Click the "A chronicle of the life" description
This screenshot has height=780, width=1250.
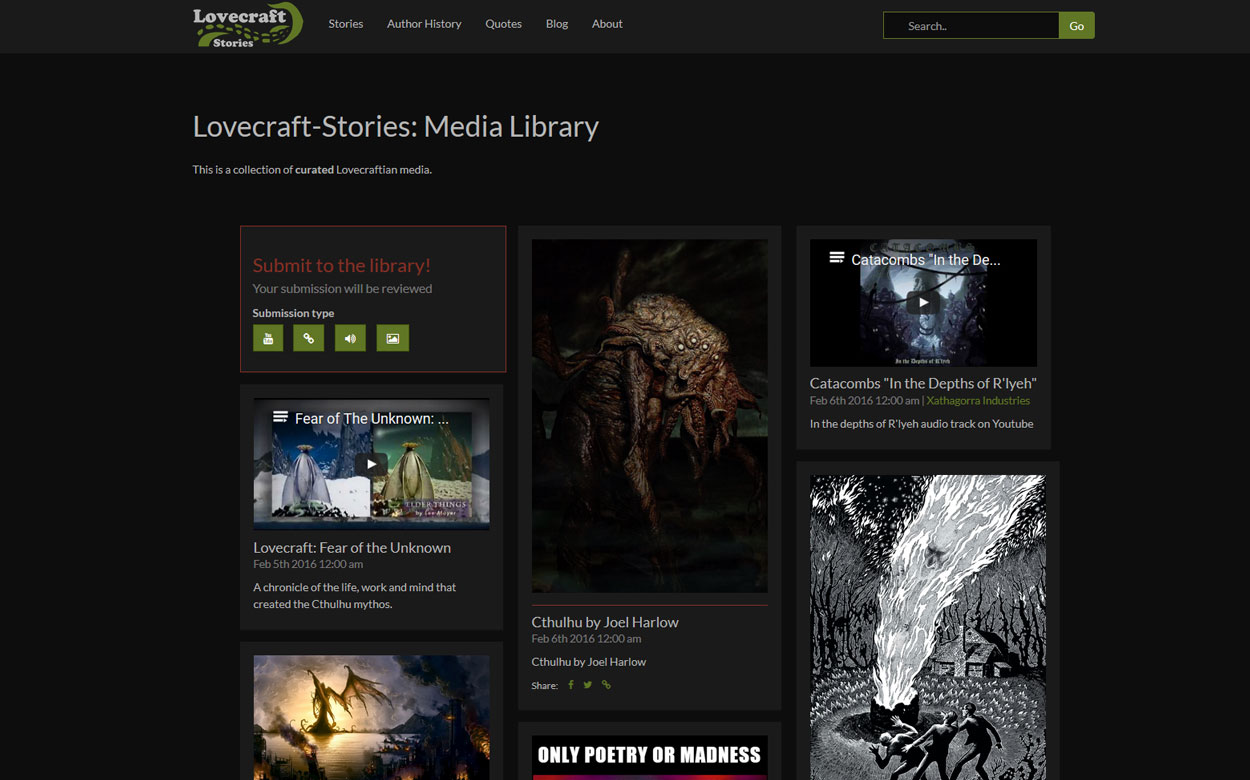(355, 595)
